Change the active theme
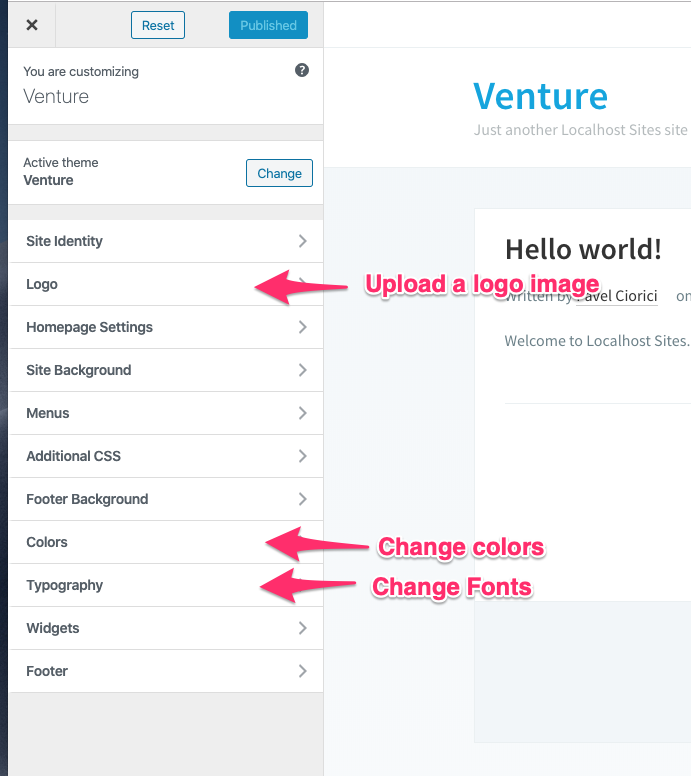 [279, 173]
